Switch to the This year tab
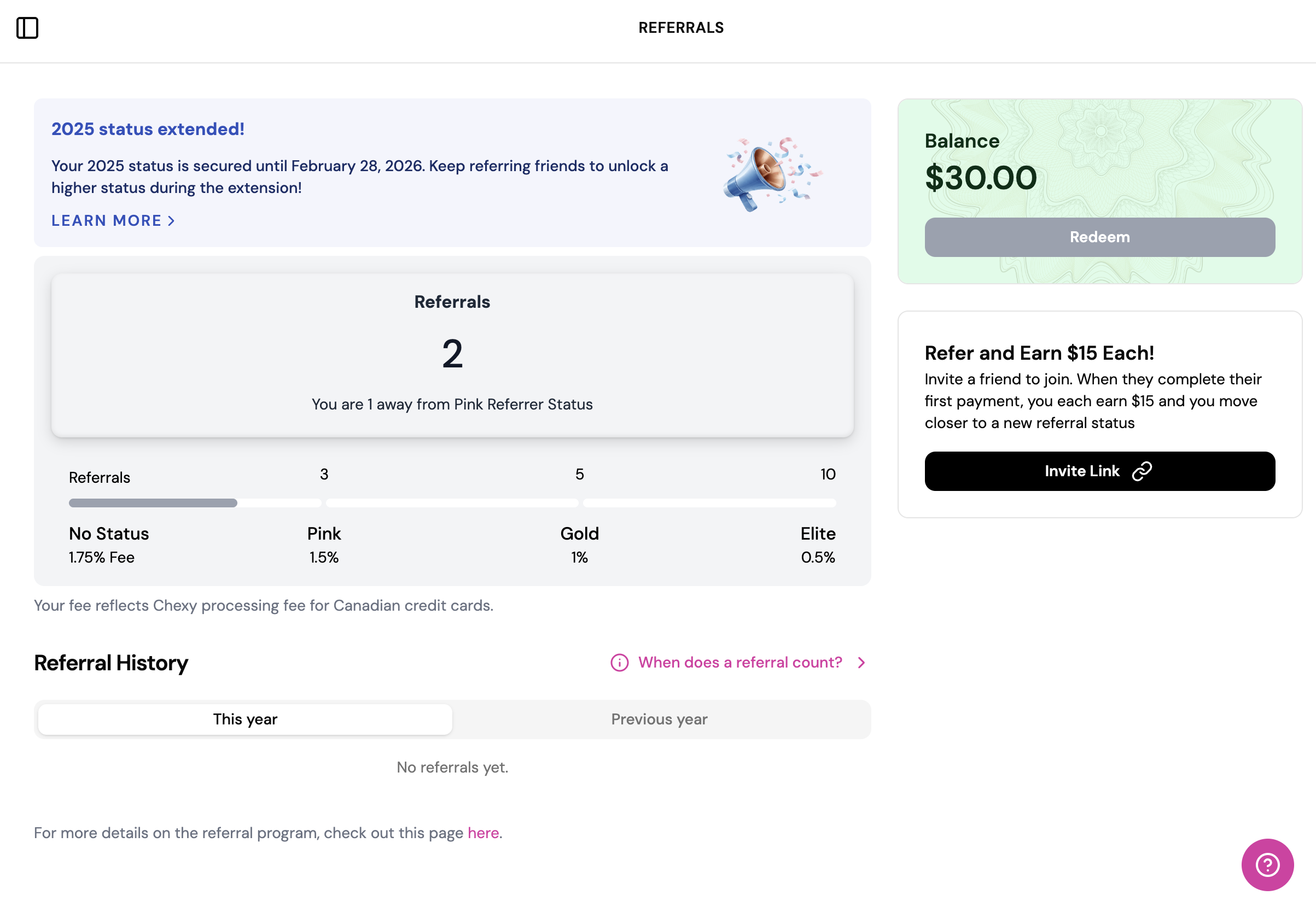Viewport: 1316px width, 901px height. [x=244, y=719]
